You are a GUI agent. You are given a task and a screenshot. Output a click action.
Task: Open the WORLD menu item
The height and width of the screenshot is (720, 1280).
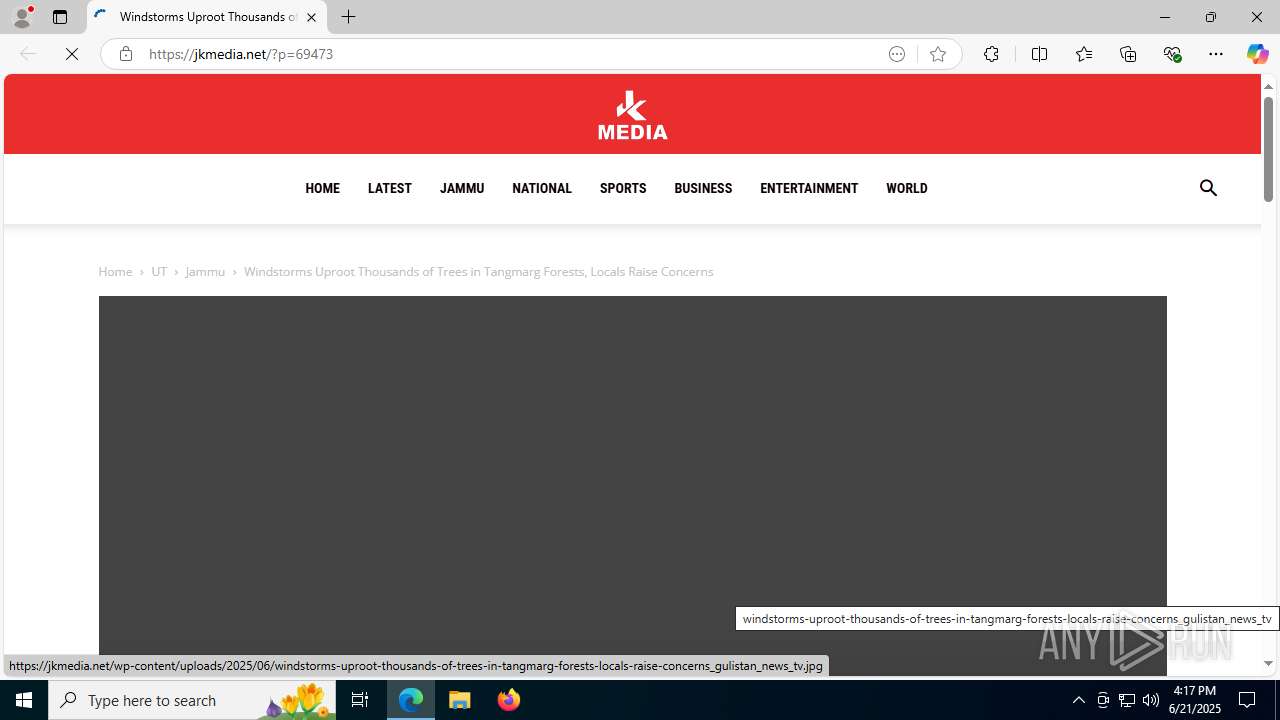click(907, 188)
